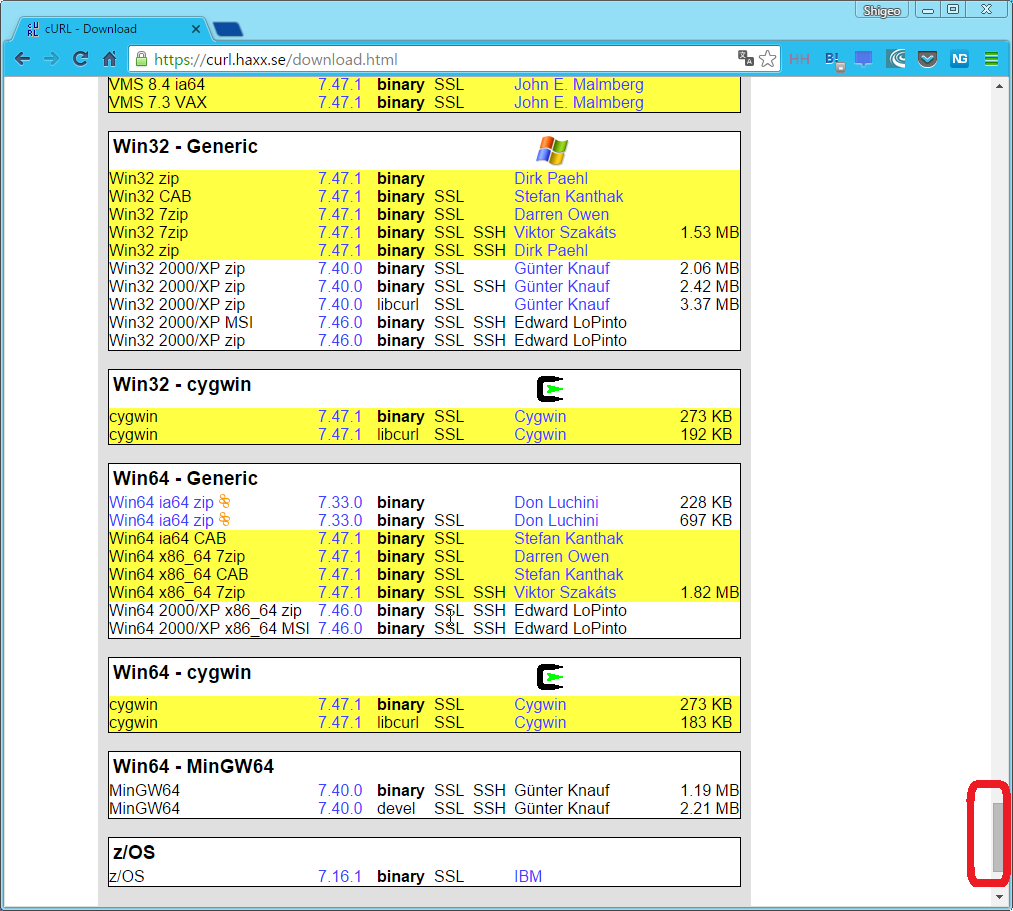This screenshot has width=1013, height=911.
Task: Open the Stefan Kanthak link in the Win32 CAB row
Action: tap(569, 196)
